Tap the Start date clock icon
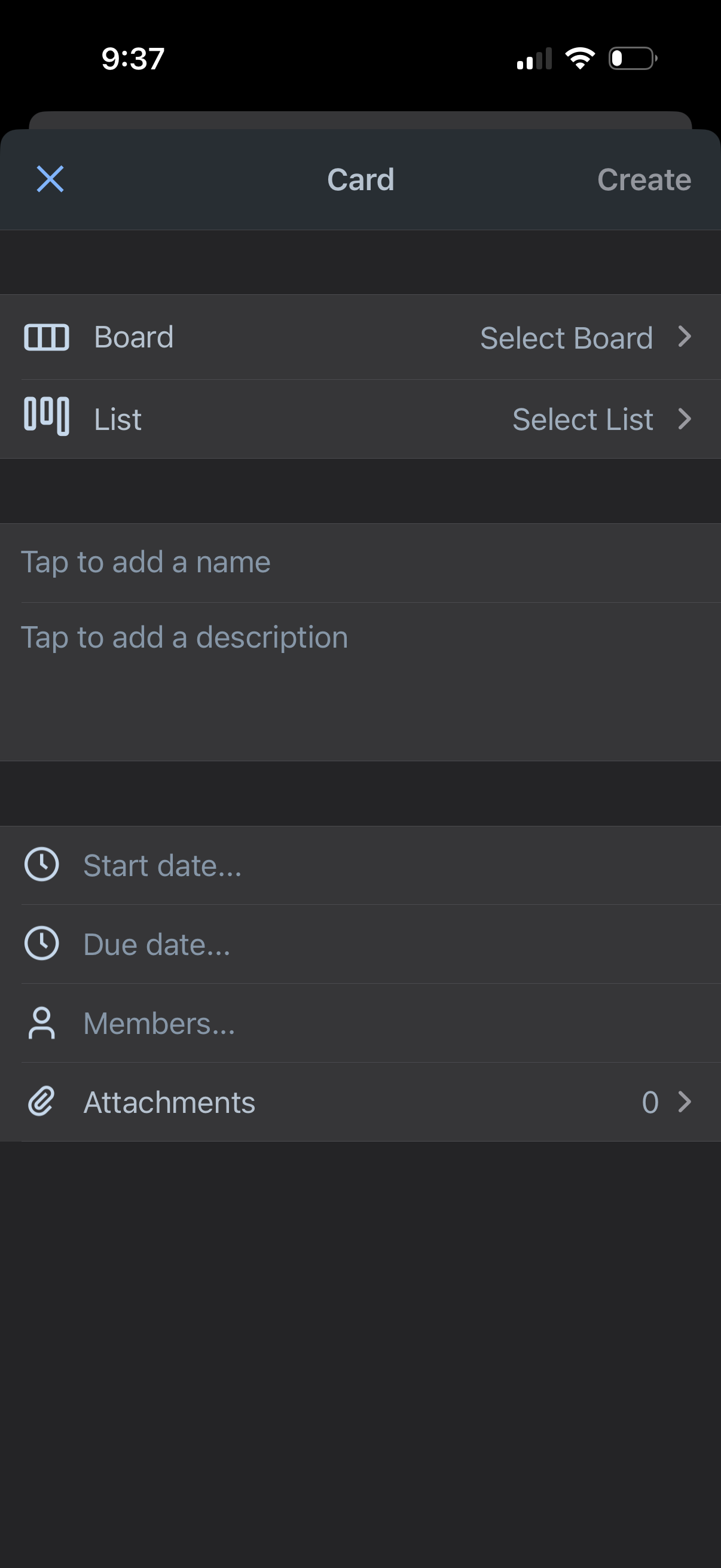Viewport: 721px width, 1568px height. point(41,864)
